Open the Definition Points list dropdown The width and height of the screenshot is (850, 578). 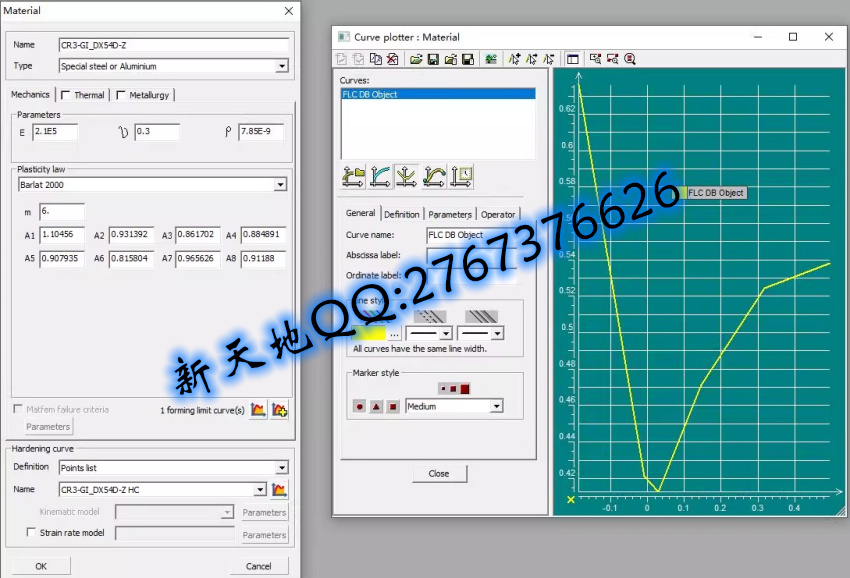click(281, 468)
